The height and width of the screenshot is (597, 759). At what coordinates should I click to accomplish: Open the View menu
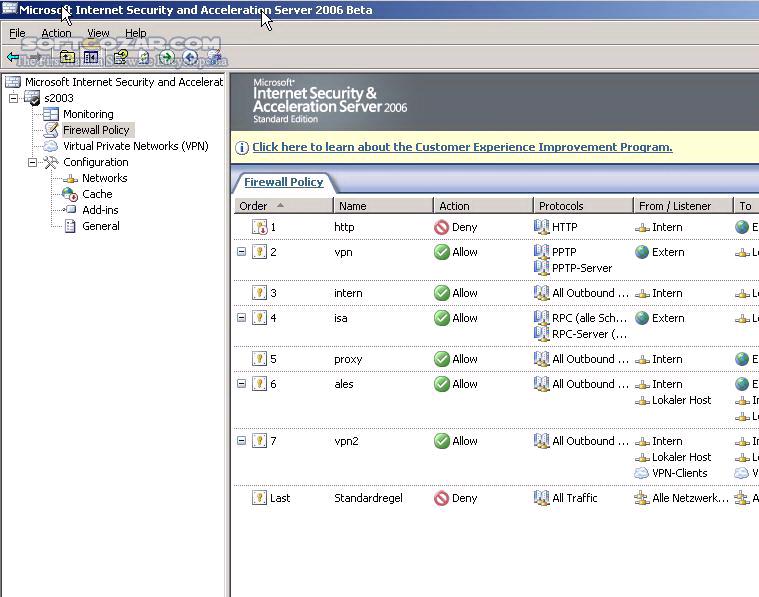98,33
